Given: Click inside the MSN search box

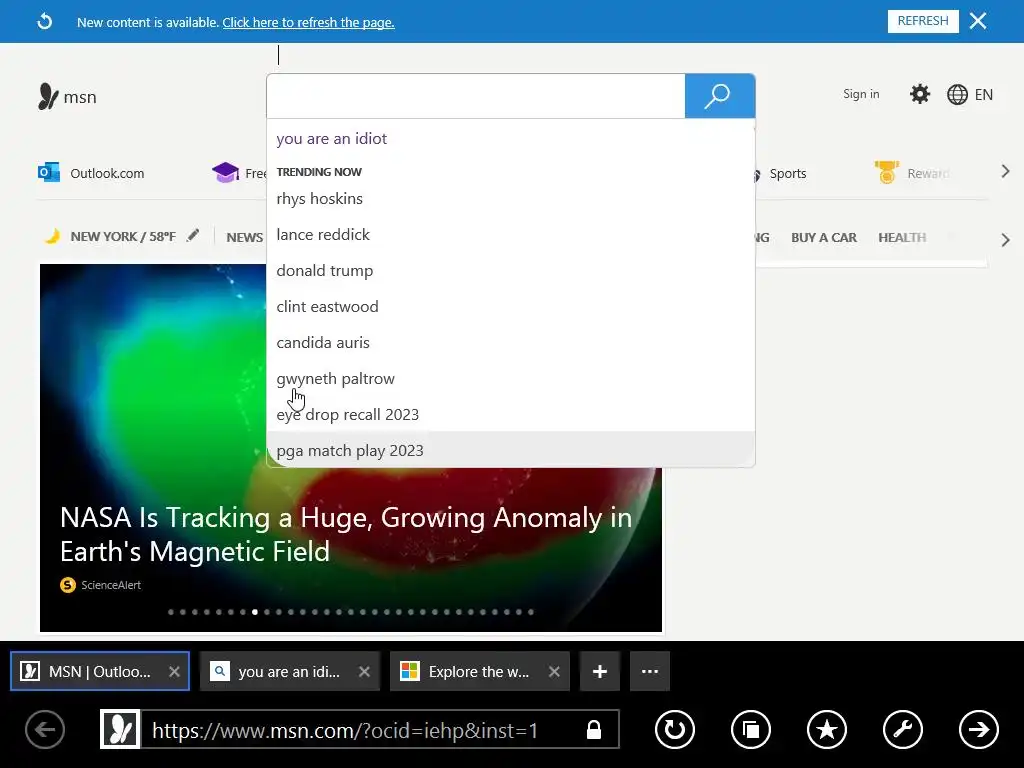Looking at the screenshot, I should [x=475, y=96].
